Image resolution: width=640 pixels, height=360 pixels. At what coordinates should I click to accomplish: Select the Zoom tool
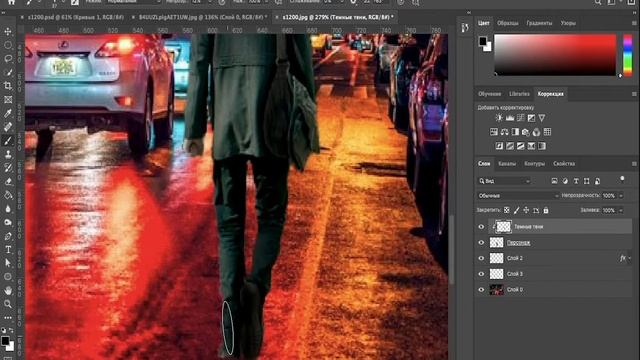coord(8,304)
